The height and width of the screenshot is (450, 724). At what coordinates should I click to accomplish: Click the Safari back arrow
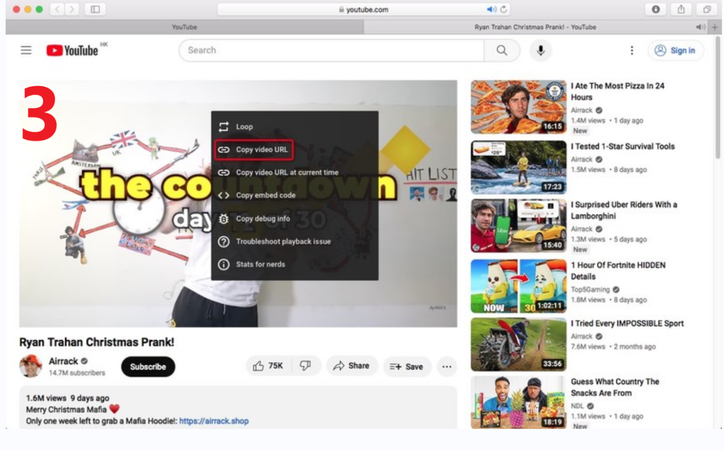click(57, 9)
